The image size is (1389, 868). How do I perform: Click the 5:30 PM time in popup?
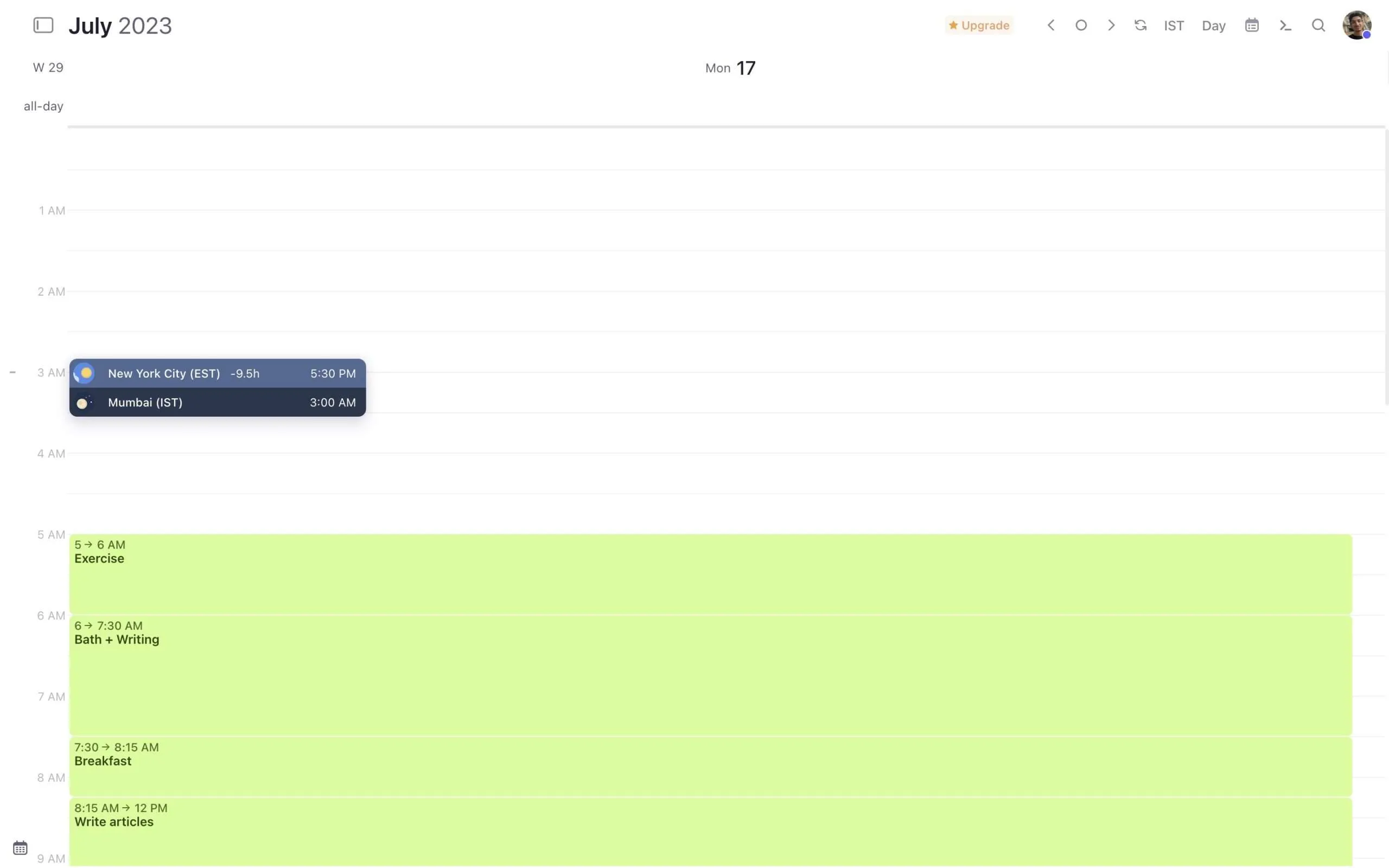point(333,373)
